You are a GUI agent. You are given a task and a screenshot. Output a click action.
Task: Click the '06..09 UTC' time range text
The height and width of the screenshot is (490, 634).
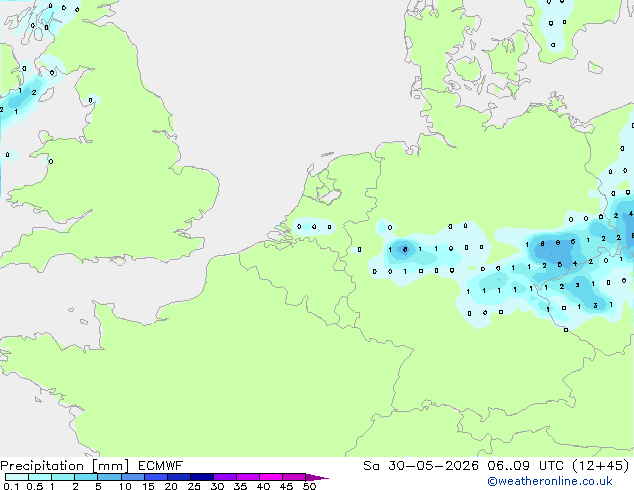[x=525, y=466]
